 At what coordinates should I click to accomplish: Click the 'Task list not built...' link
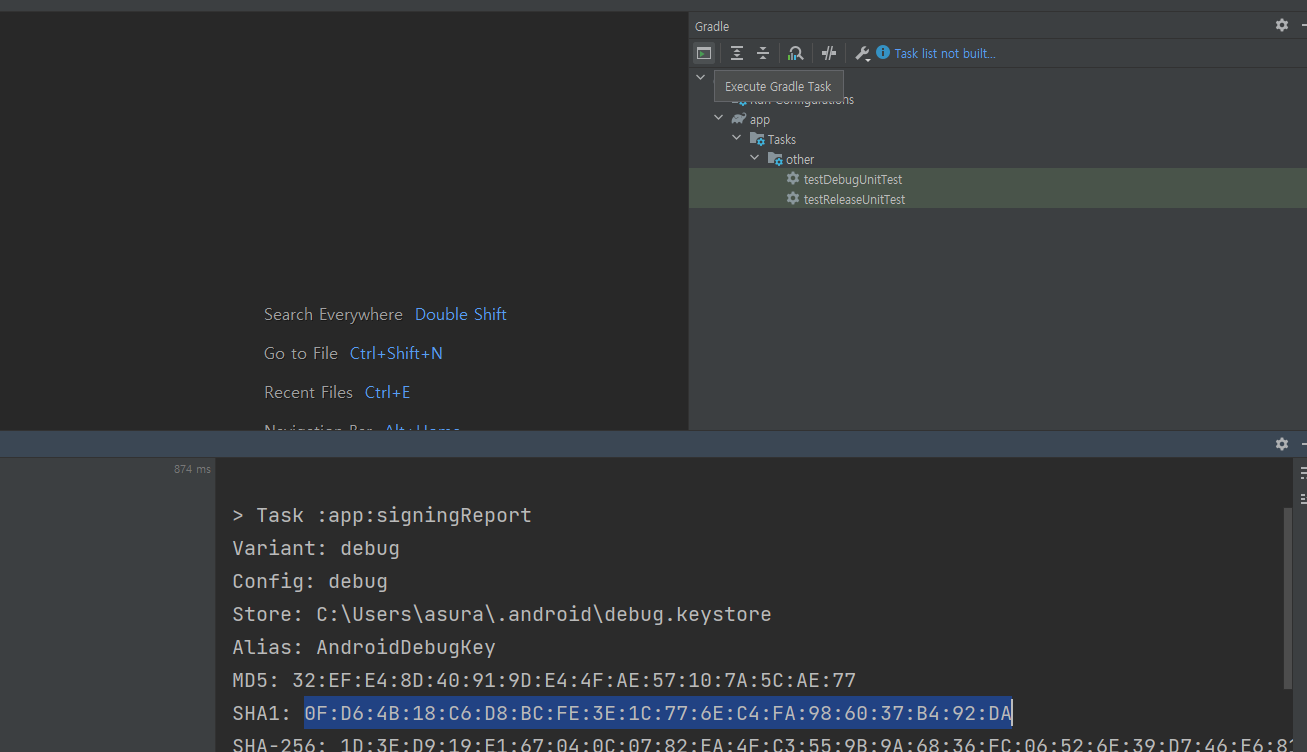tap(945, 54)
